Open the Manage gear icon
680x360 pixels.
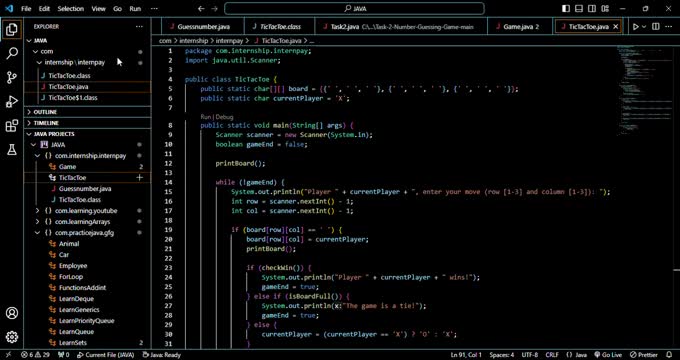[x=12, y=337]
